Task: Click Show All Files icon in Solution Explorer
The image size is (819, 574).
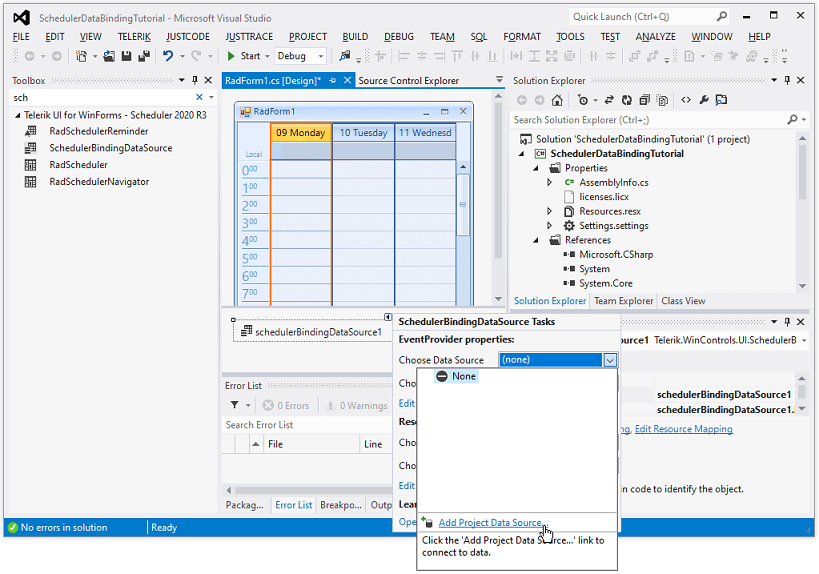Action: coord(663,100)
